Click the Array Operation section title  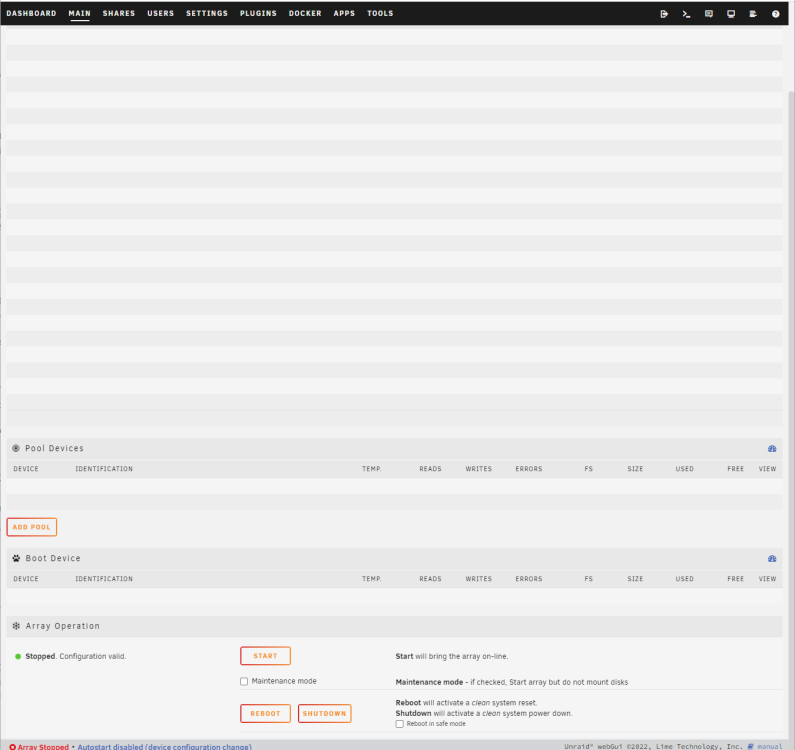[62, 626]
